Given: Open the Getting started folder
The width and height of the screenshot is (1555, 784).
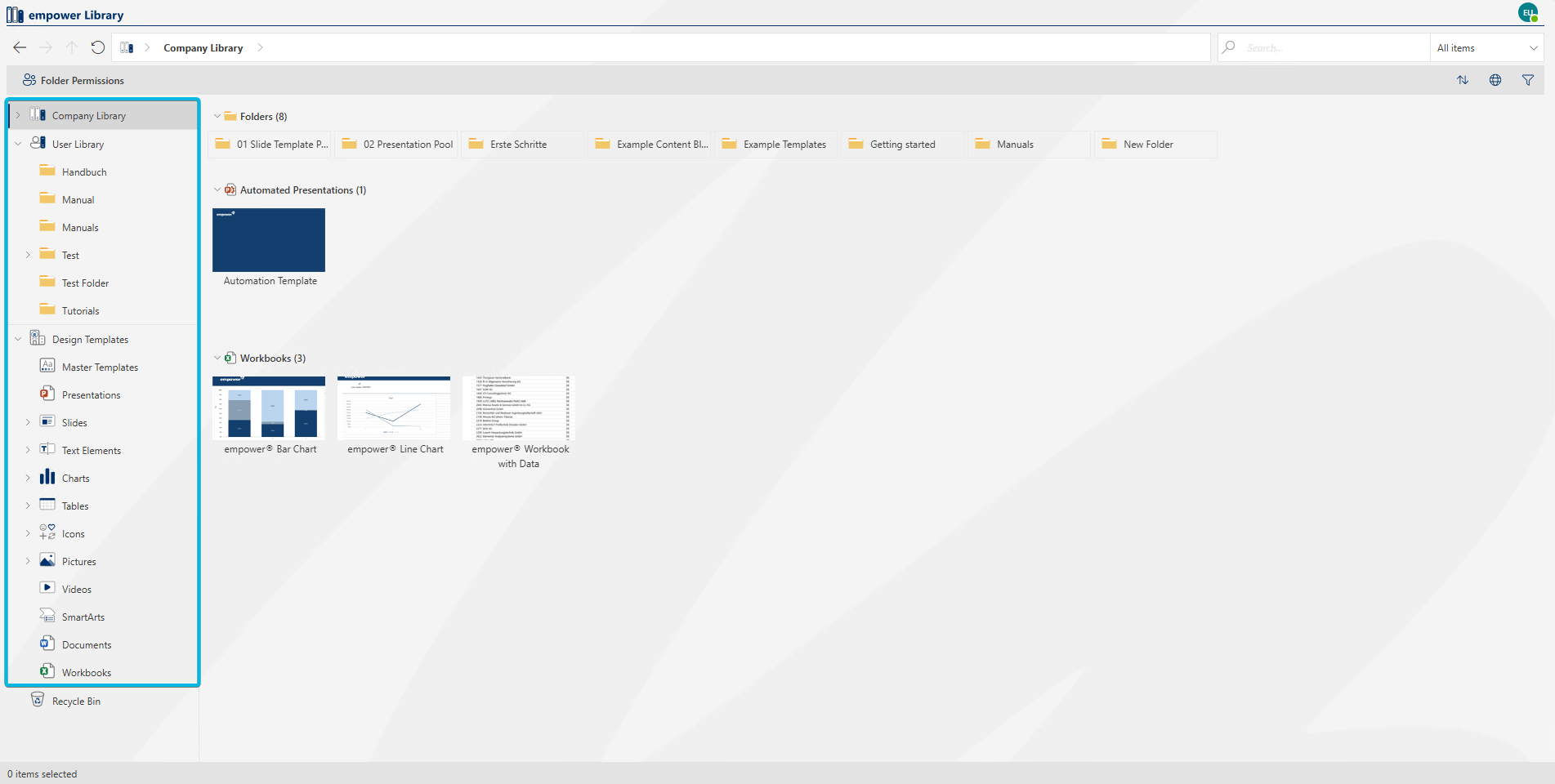Looking at the screenshot, I should (903, 145).
